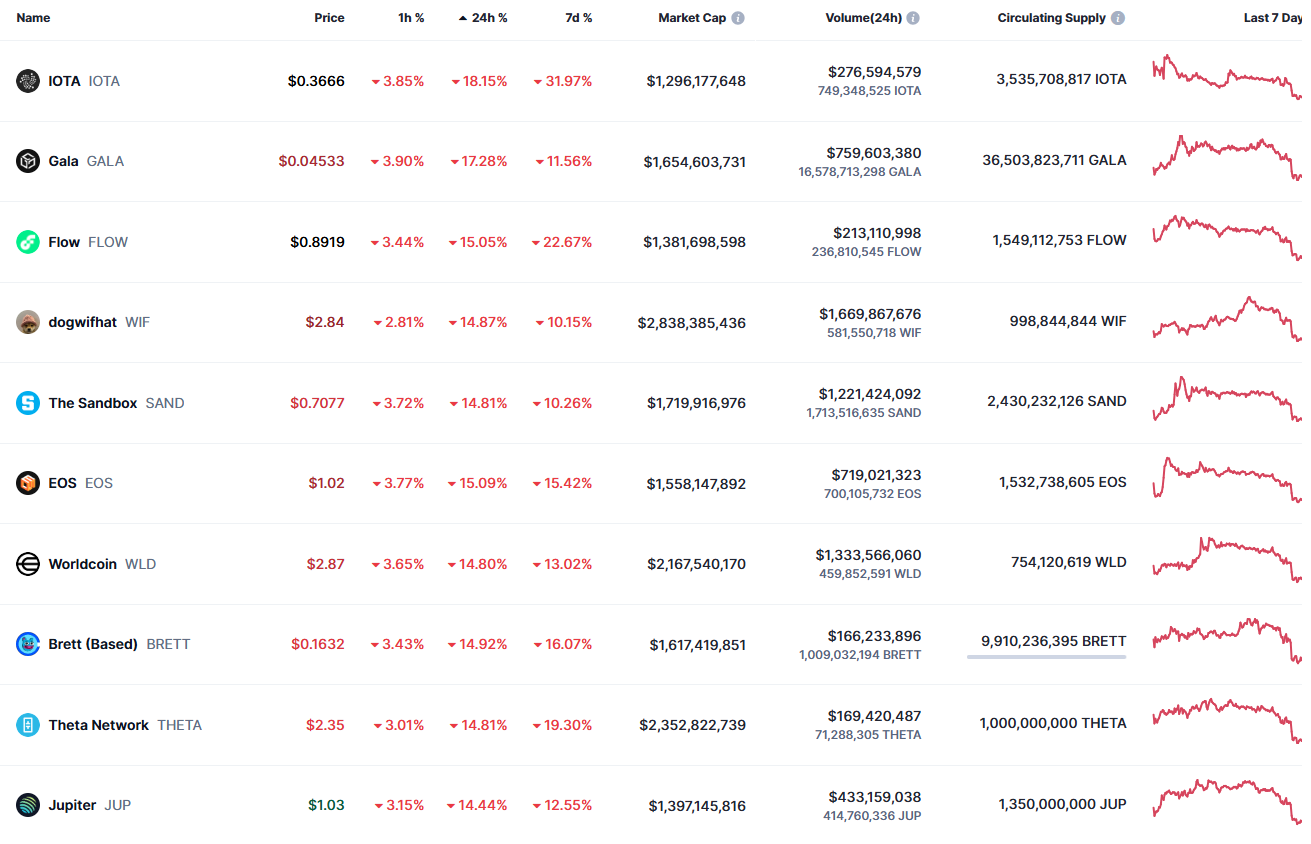
Task: Click the Gala coin logo icon
Action: point(28,161)
